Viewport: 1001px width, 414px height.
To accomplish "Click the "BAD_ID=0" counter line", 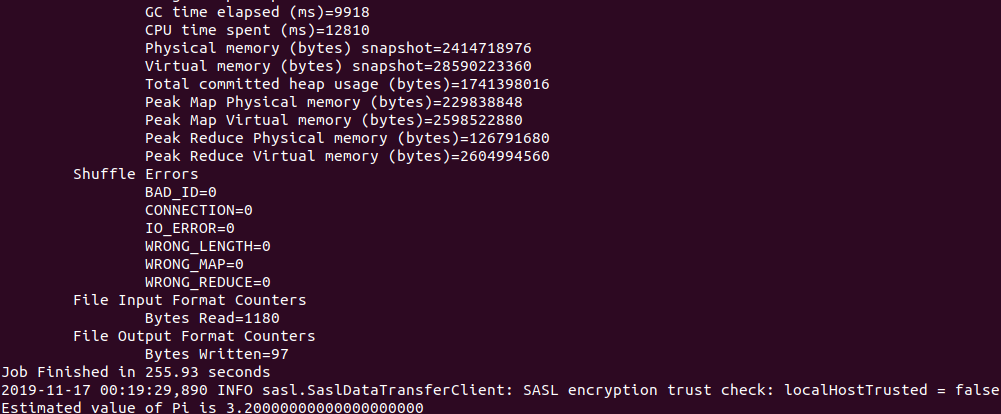I will coord(181,192).
